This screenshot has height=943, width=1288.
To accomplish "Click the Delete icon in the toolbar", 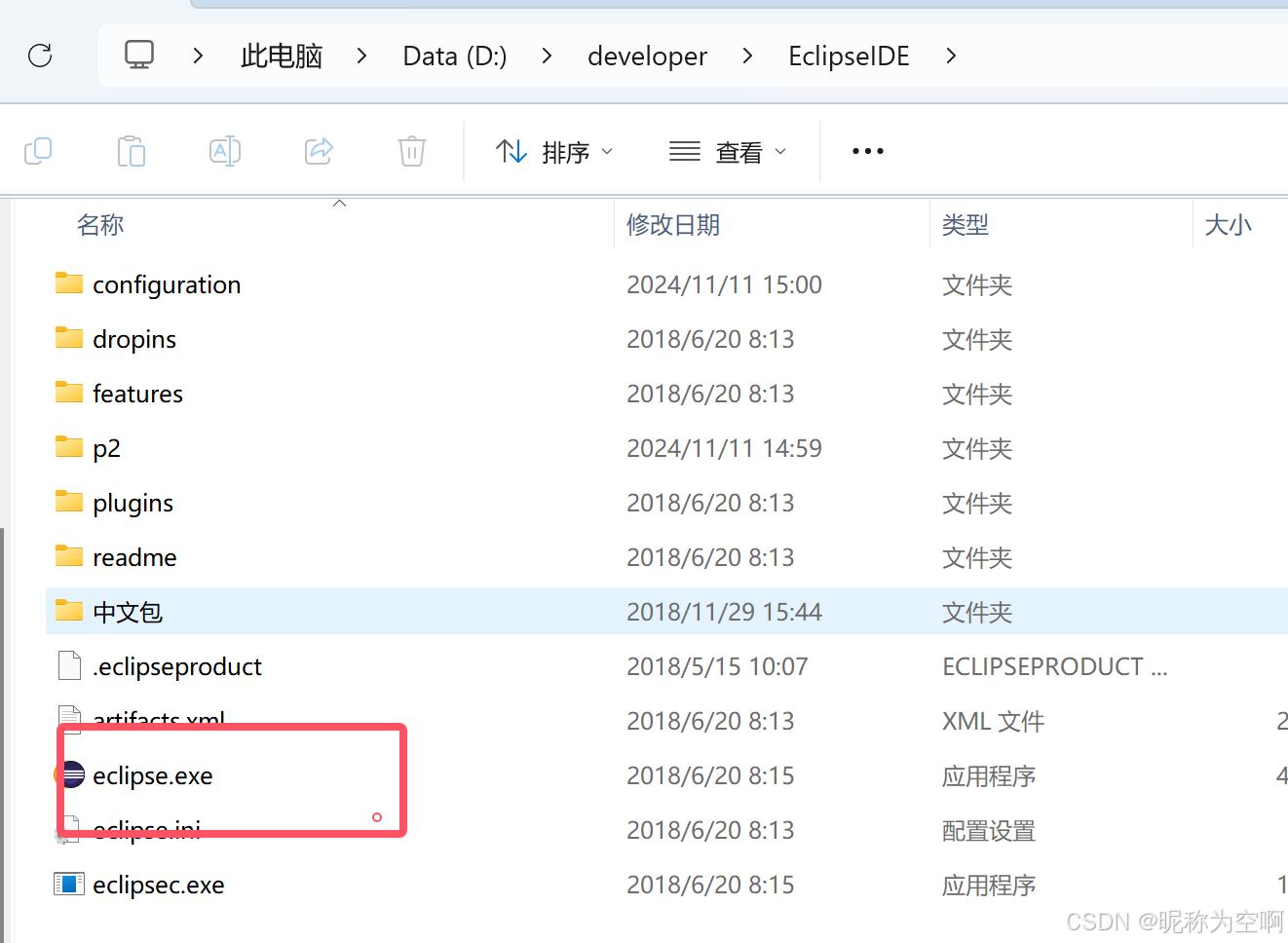I will [x=411, y=151].
